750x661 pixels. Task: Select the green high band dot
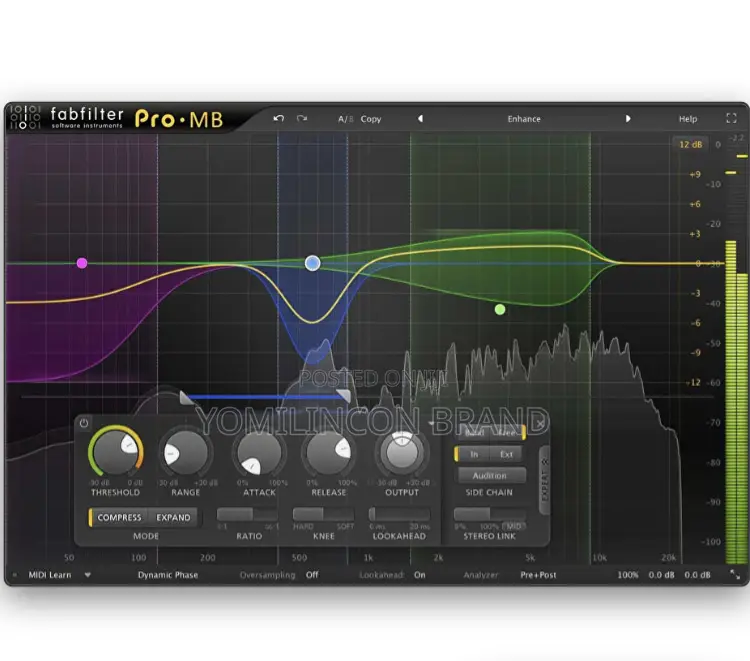(x=500, y=309)
